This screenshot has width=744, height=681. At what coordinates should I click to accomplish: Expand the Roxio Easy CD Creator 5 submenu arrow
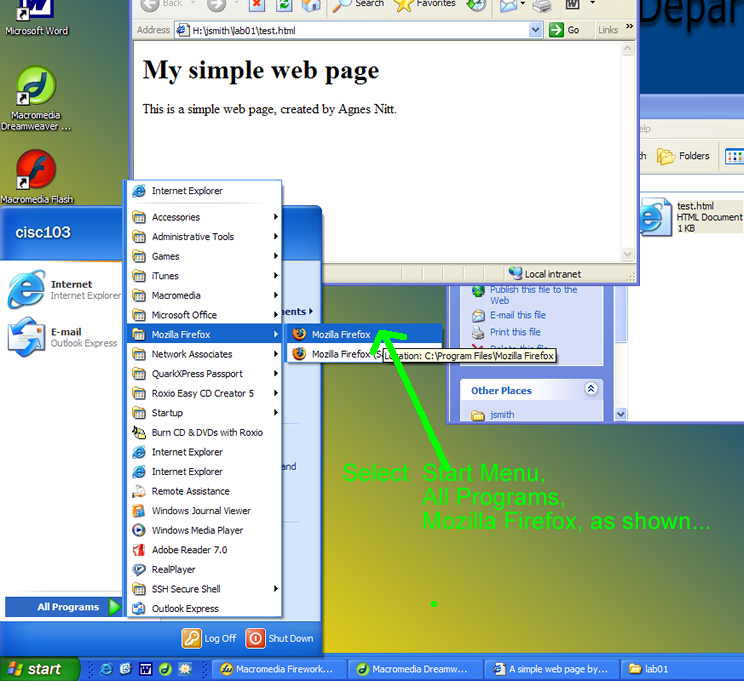pos(276,393)
